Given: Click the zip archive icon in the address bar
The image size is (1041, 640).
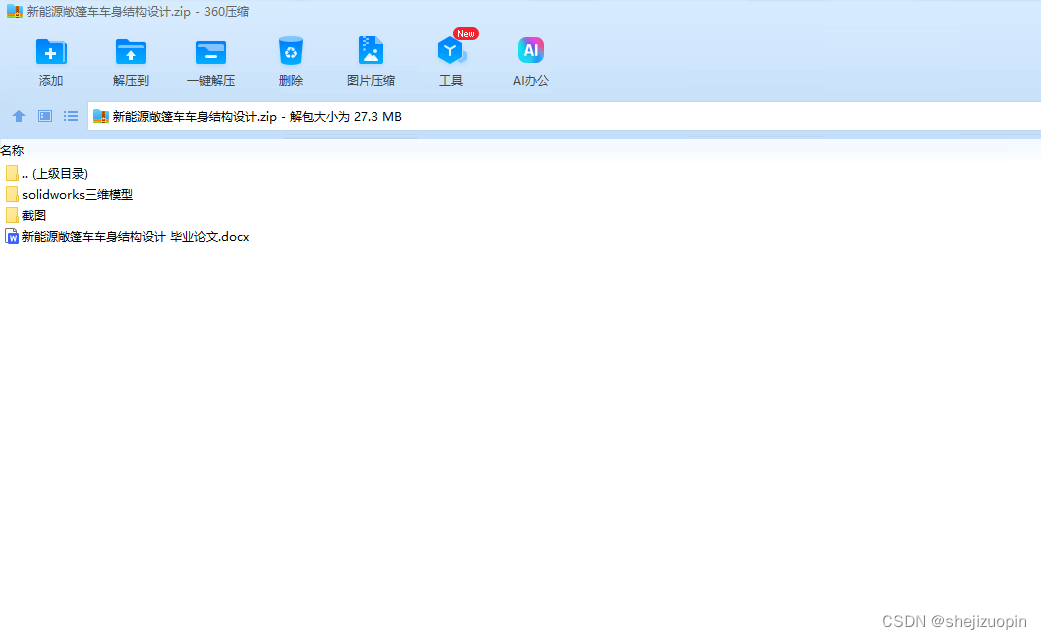Looking at the screenshot, I should (x=101, y=116).
